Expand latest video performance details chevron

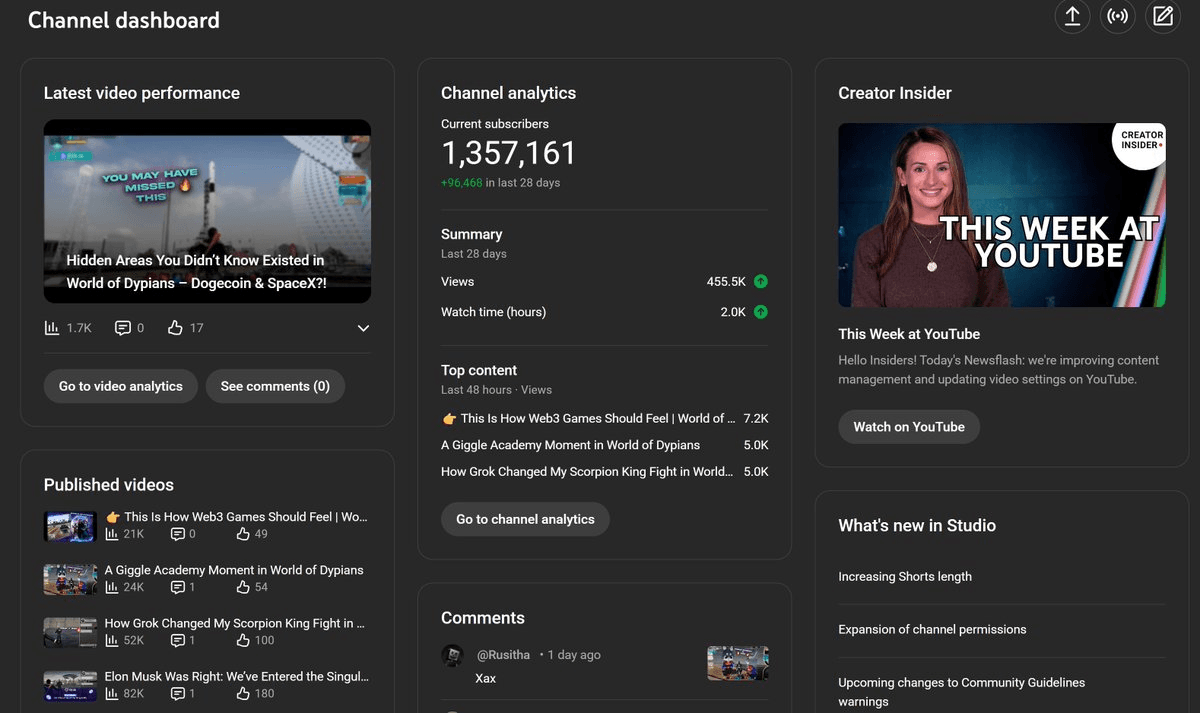[363, 328]
